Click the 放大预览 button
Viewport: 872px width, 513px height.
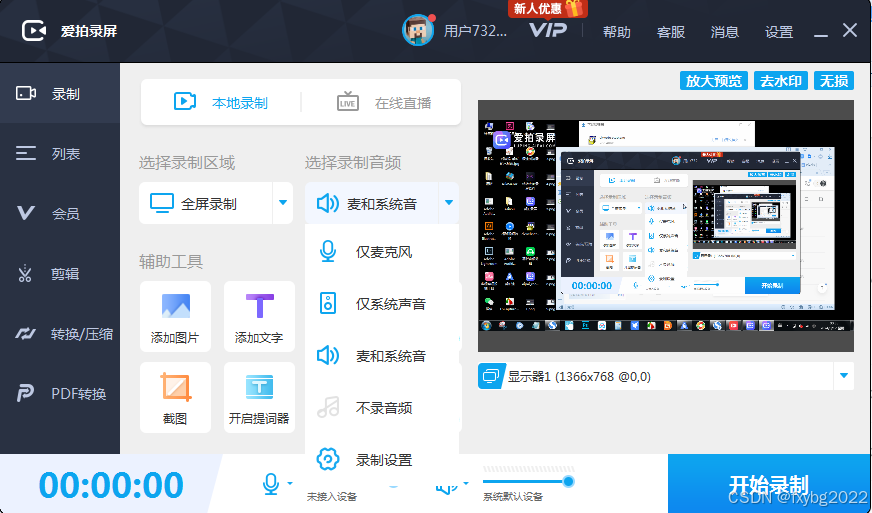(x=714, y=81)
